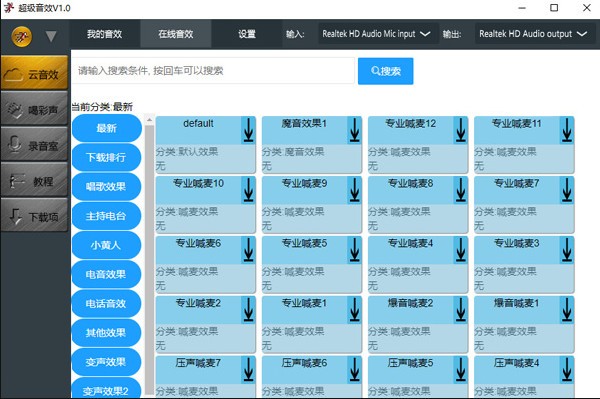The image size is (600, 399).
Task: Open the 下载项 downloads section
Action: [x=34, y=216]
